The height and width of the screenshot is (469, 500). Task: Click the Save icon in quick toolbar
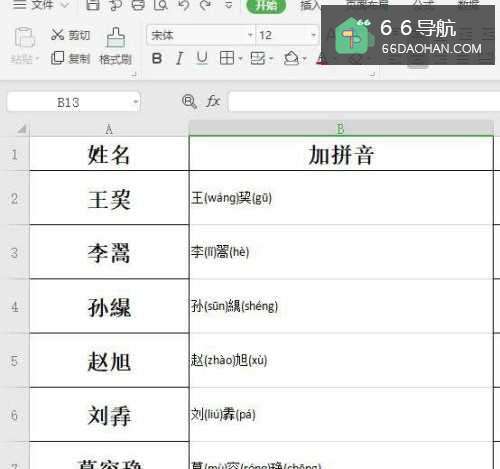coord(93,5)
